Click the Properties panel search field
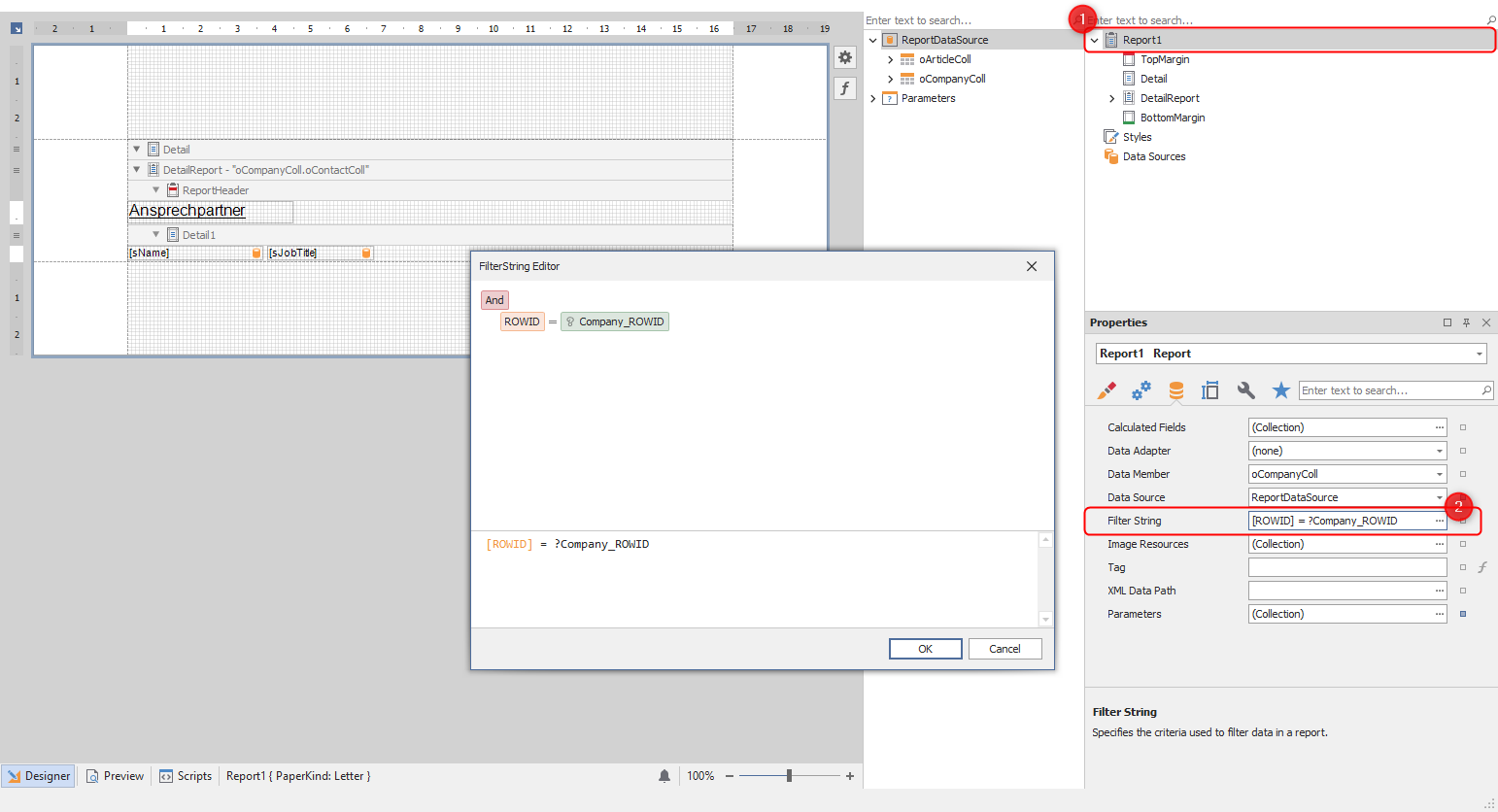The height and width of the screenshot is (812, 1498). click(x=1396, y=390)
